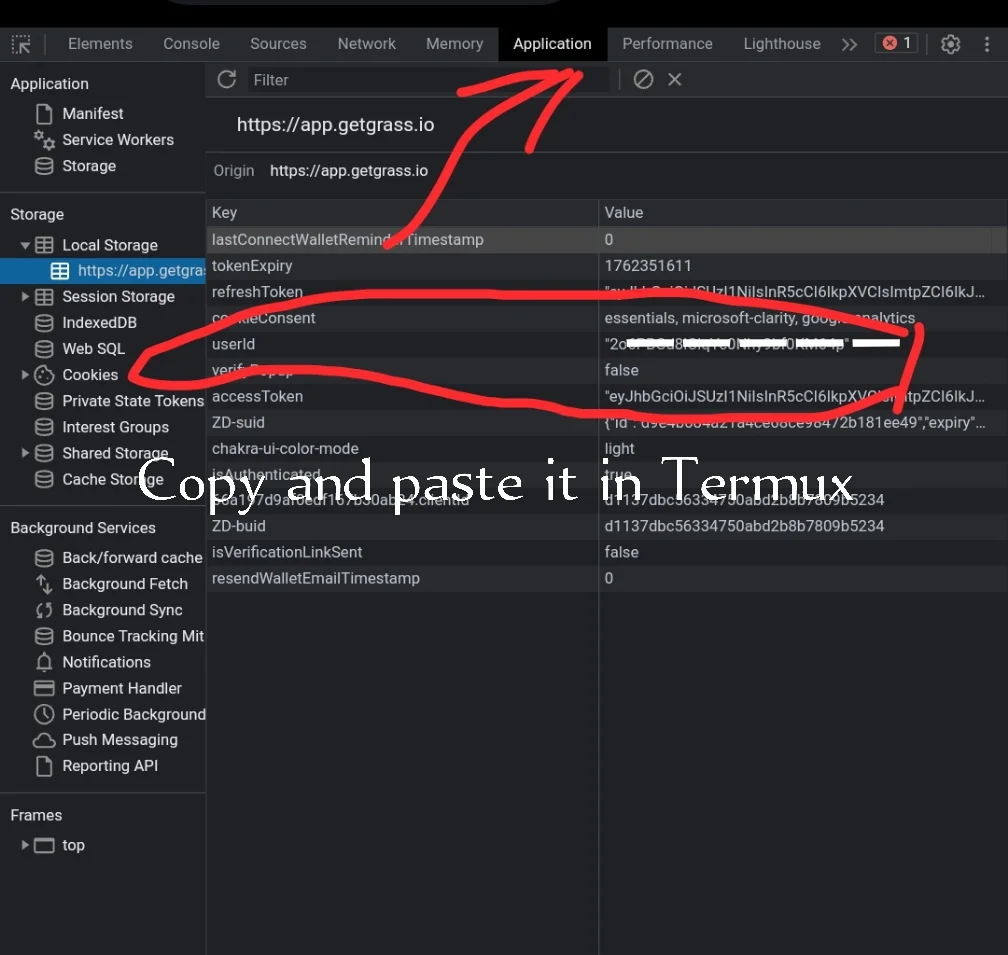The image size is (1008, 955).
Task: Open the Performance tab
Action: 667,44
